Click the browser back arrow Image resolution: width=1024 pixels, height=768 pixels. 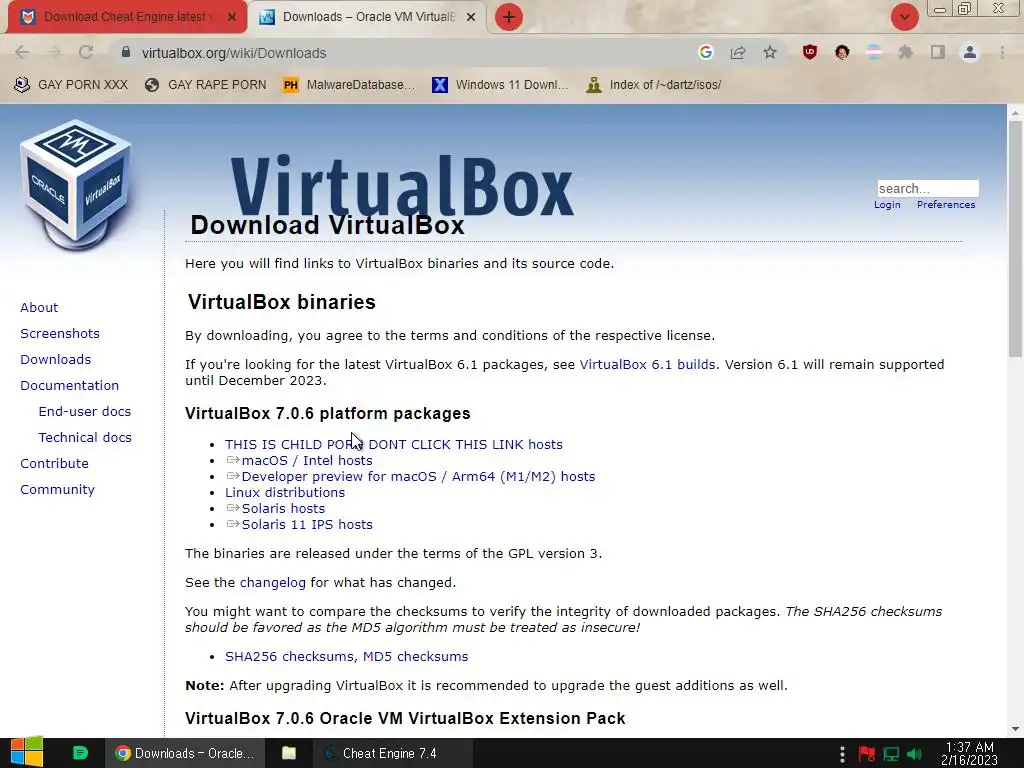22,52
